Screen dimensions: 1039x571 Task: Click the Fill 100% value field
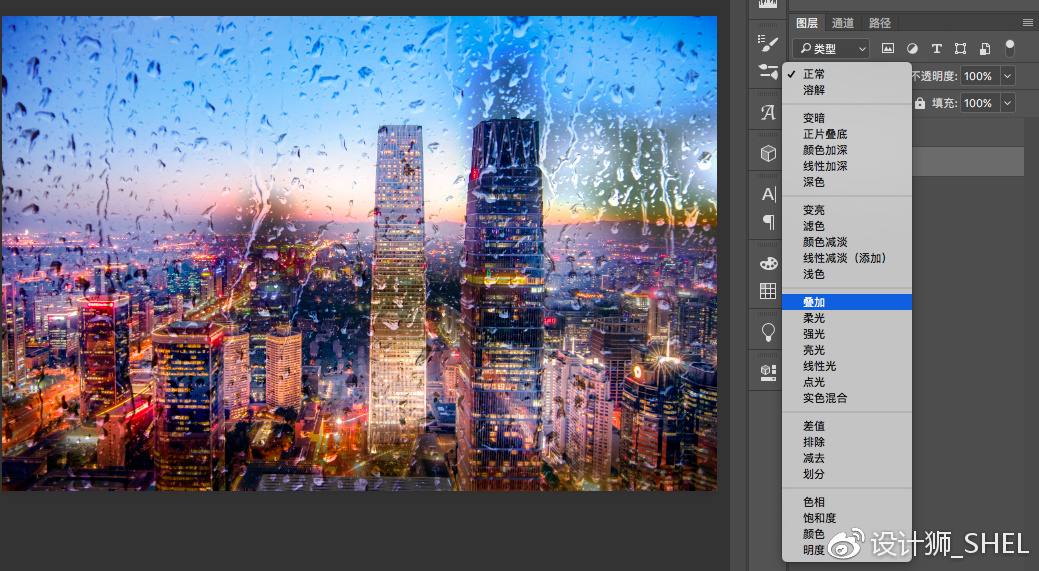point(979,103)
